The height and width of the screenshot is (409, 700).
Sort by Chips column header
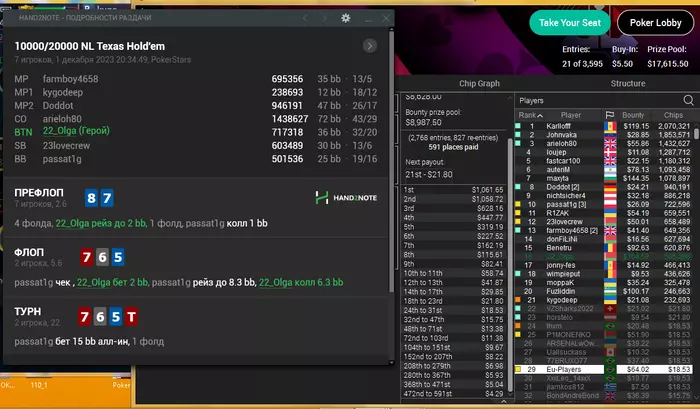click(673, 115)
